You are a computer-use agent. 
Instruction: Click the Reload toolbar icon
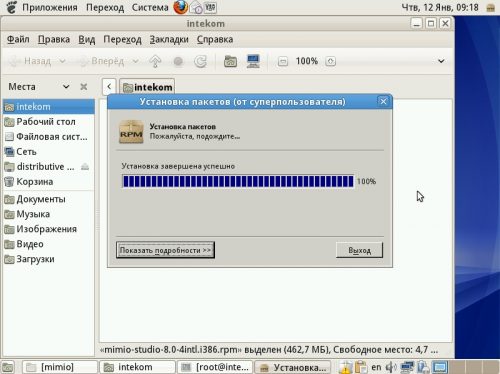[200, 61]
